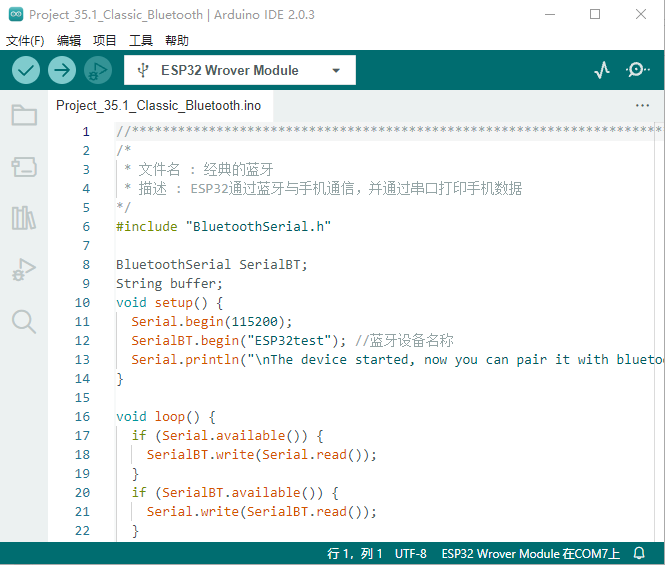Click the 行 1, 列 1 cursor position
Screen dimensions: 665x565
click(355, 554)
